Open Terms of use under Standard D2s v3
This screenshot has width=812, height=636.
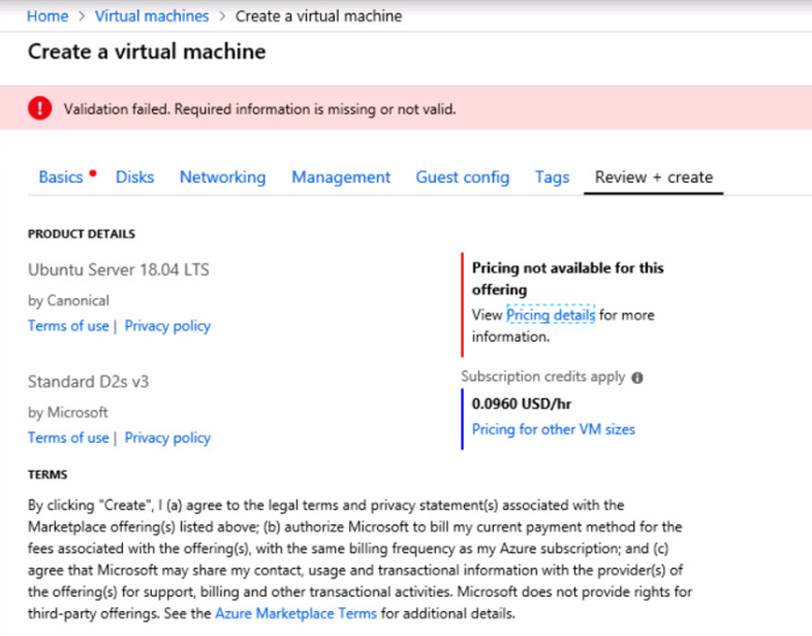tap(68, 438)
